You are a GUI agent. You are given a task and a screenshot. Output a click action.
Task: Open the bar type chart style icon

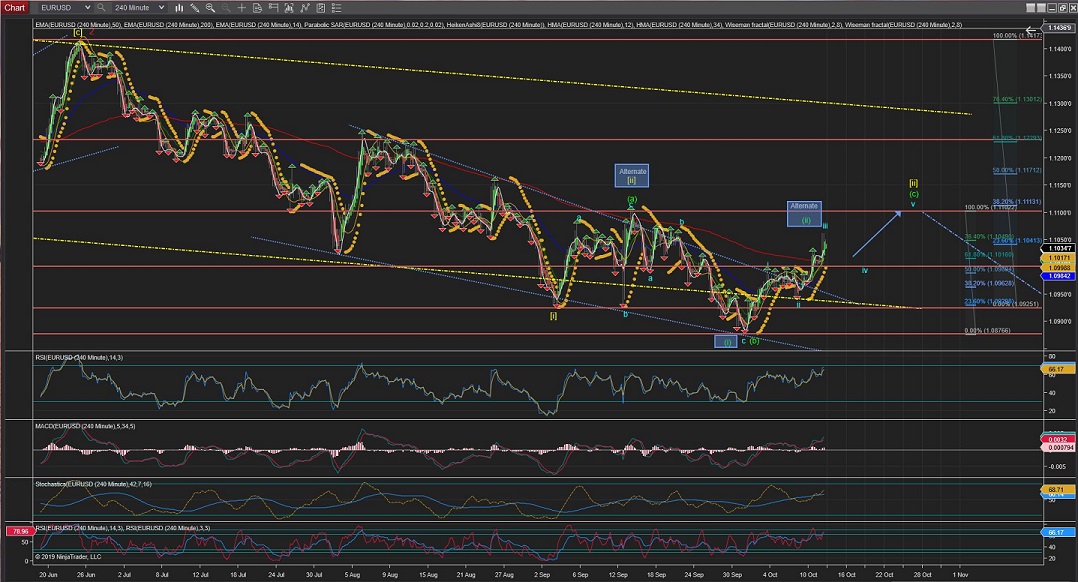[x=179, y=8]
